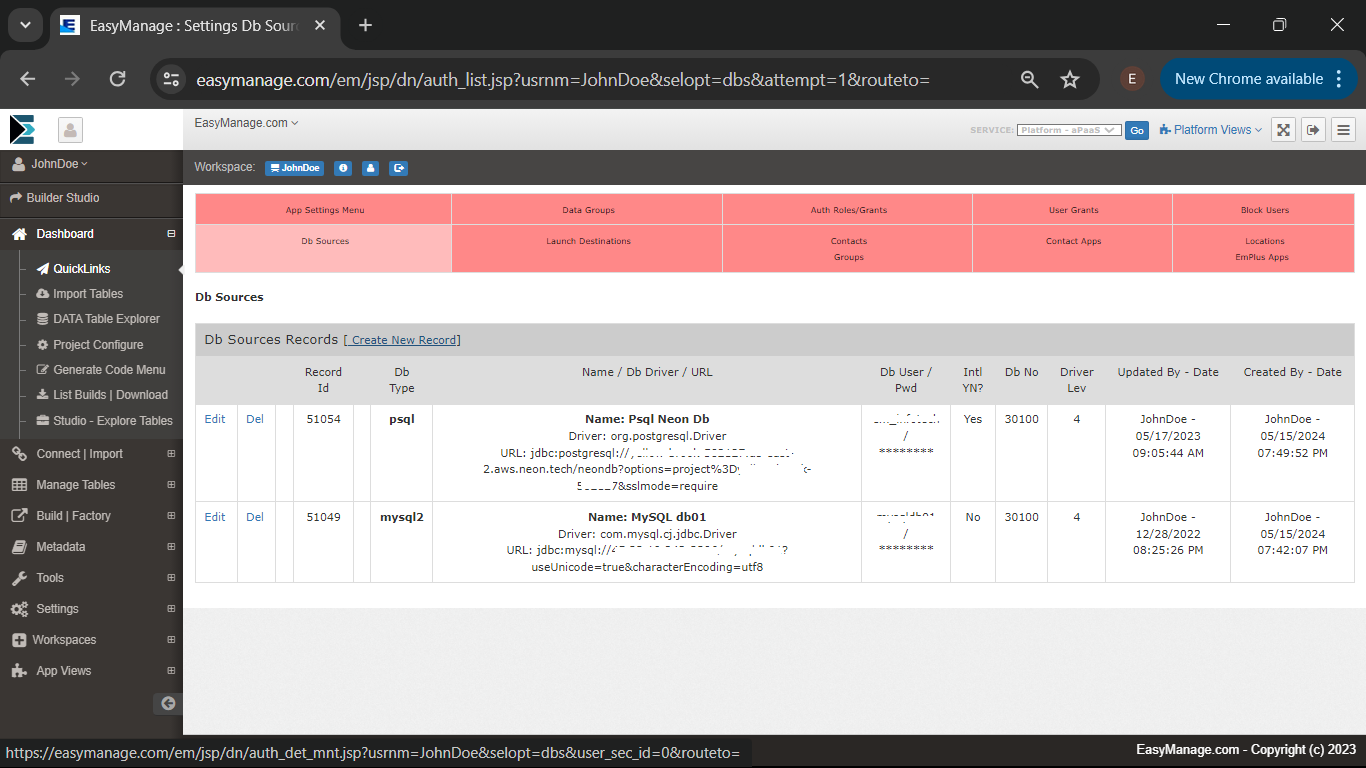This screenshot has height=768, width=1366.
Task: Open the Service Platform - aPaaS select box
Action: tap(1069, 130)
